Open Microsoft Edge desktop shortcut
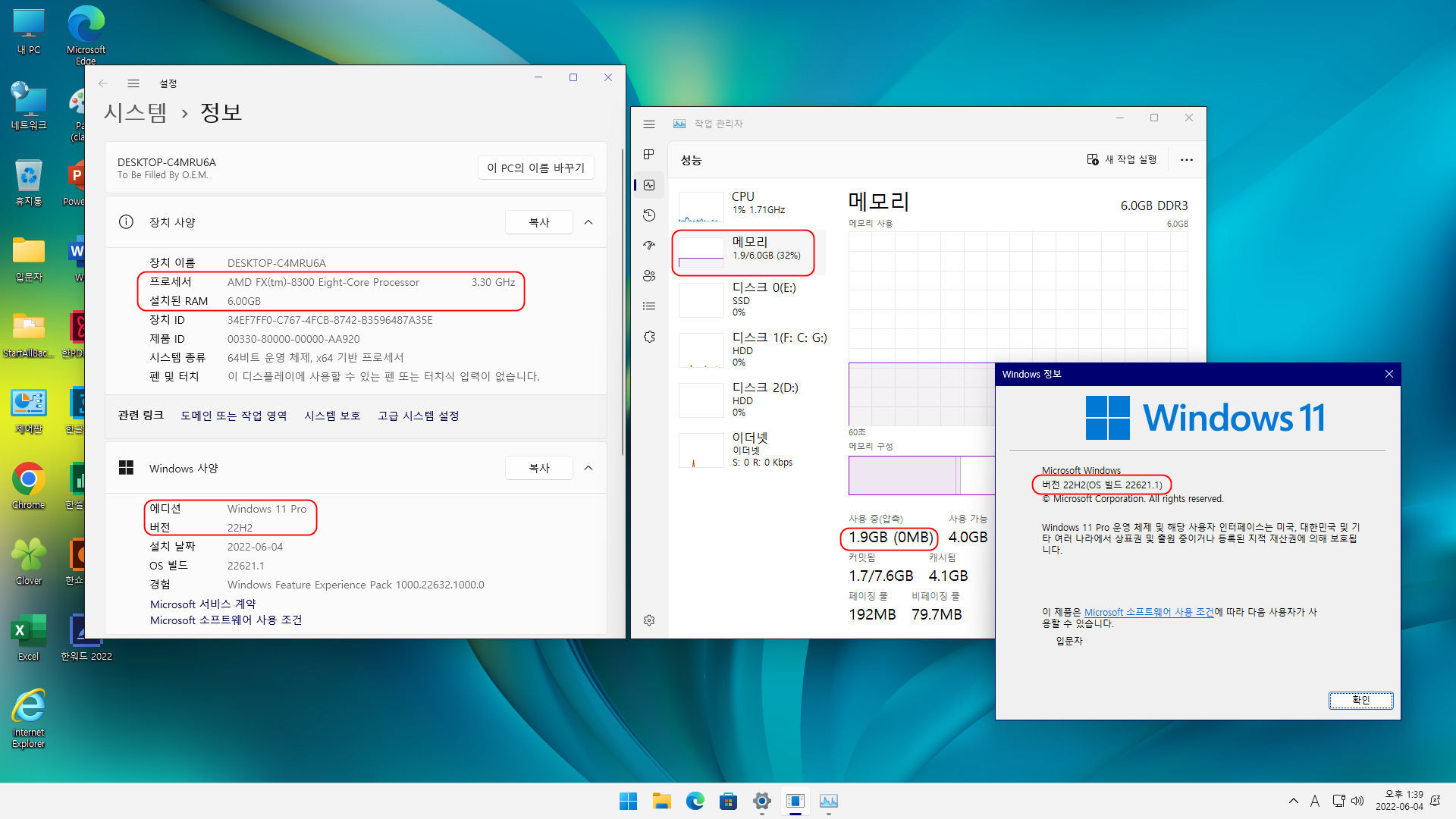The height and width of the screenshot is (819, 1456). (86, 34)
